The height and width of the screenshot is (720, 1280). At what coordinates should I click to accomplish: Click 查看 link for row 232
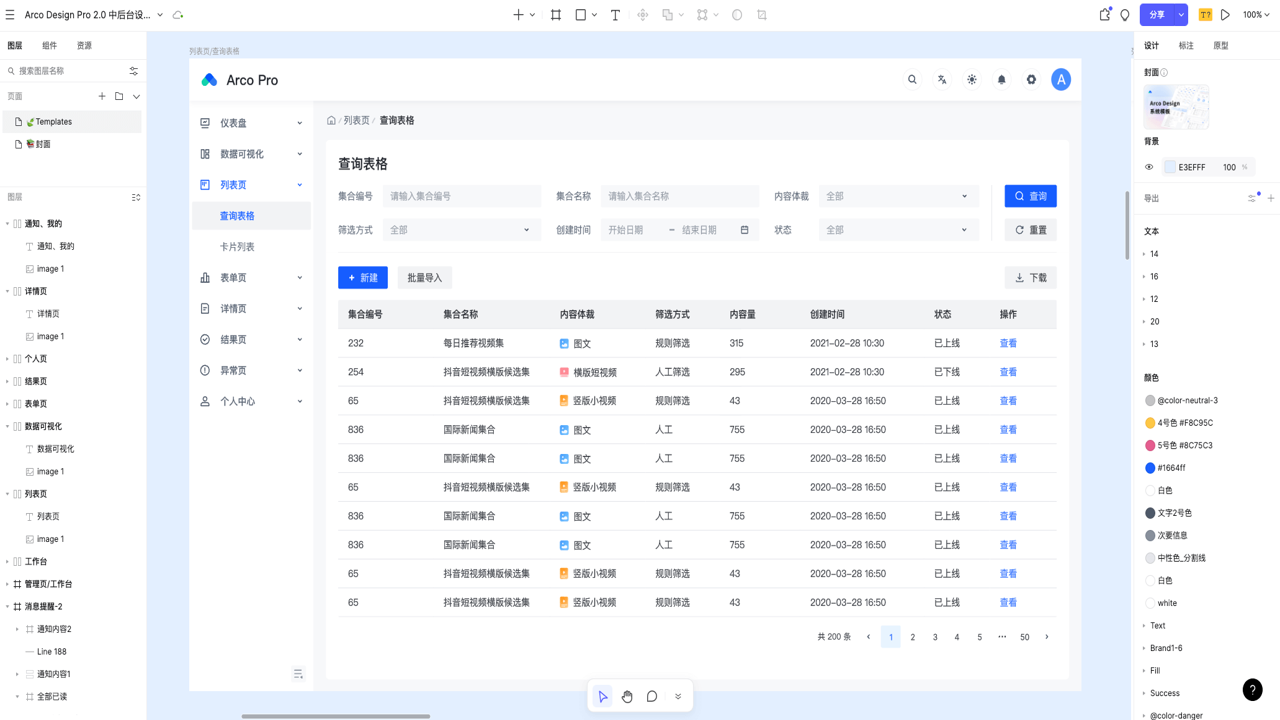click(x=1008, y=343)
